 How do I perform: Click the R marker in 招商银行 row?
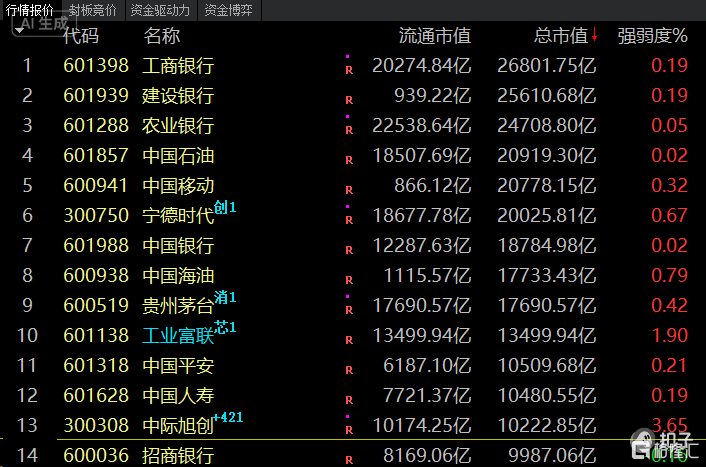pyautogui.click(x=349, y=460)
